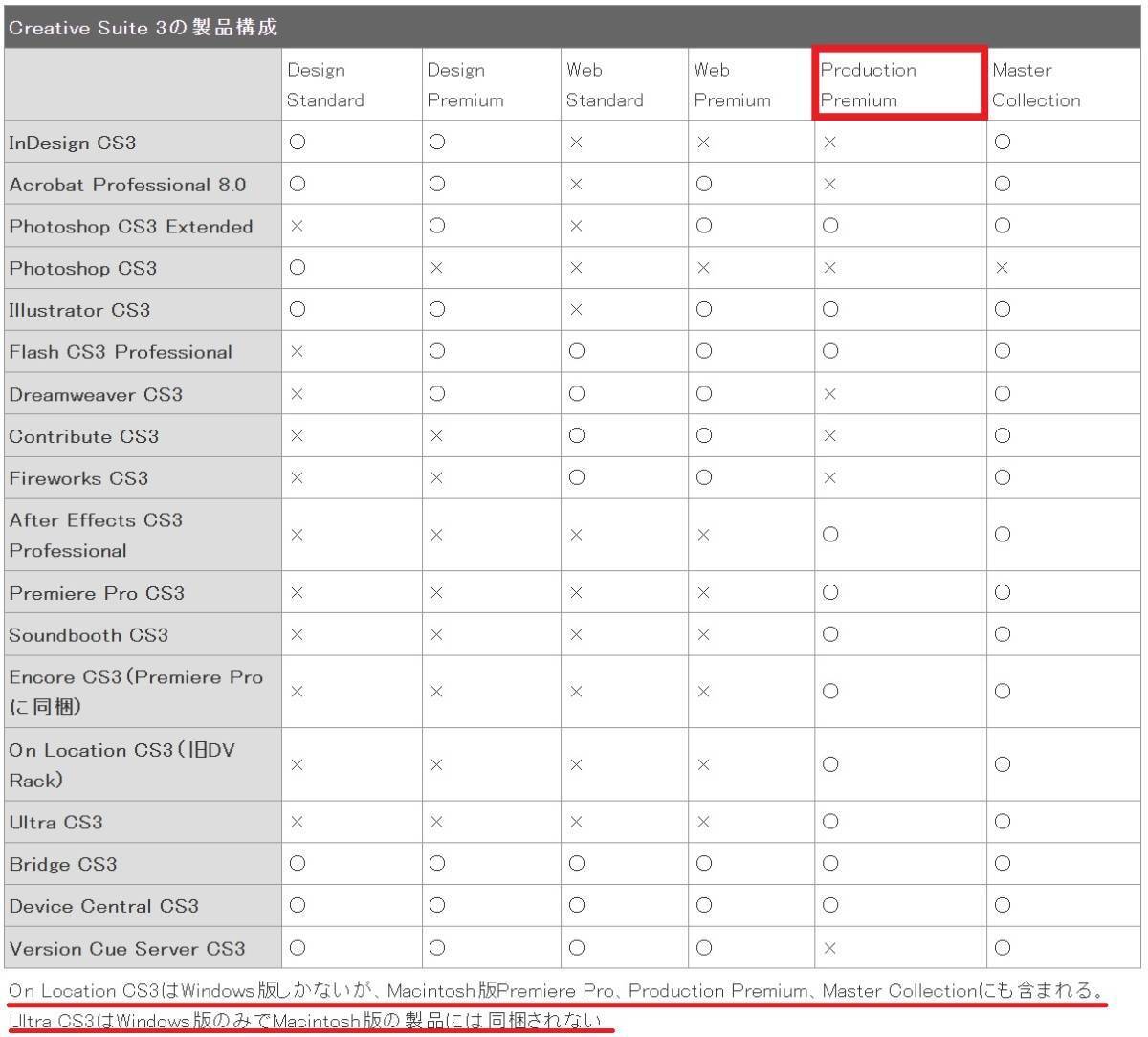The width and height of the screenshot is (1148, 1037).
Task: Click the 'Contribute CS3' row label
Action: [84, 436]
